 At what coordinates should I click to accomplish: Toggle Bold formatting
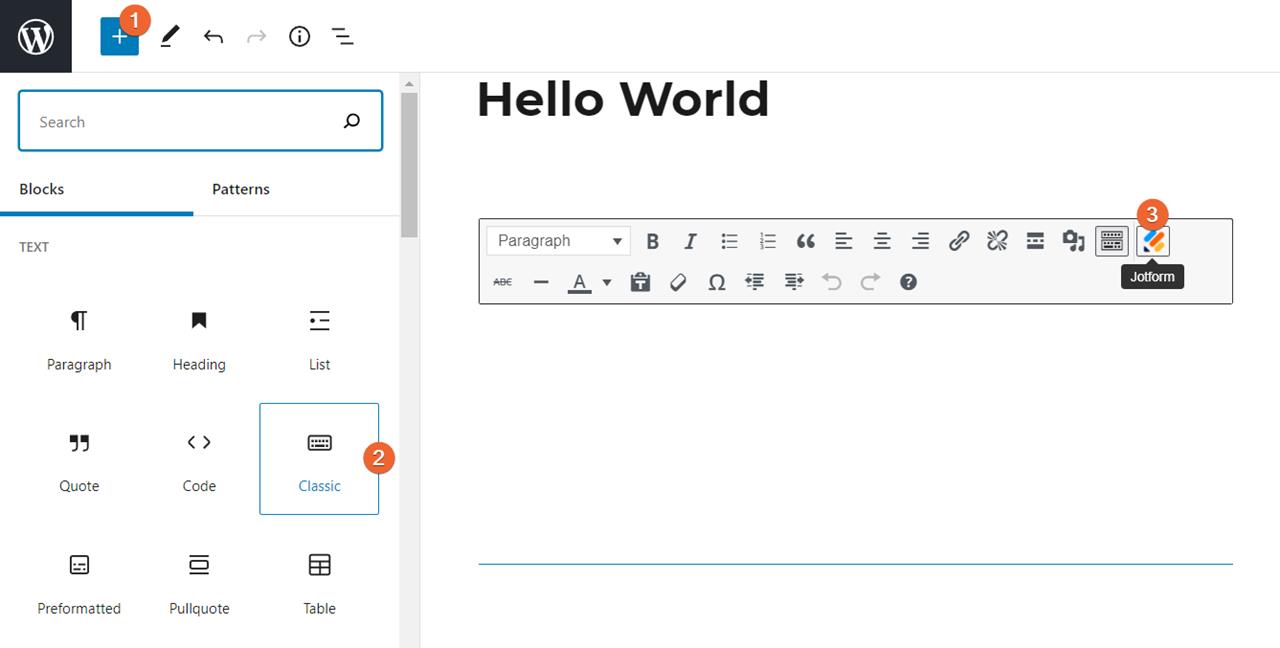[652, 241]
